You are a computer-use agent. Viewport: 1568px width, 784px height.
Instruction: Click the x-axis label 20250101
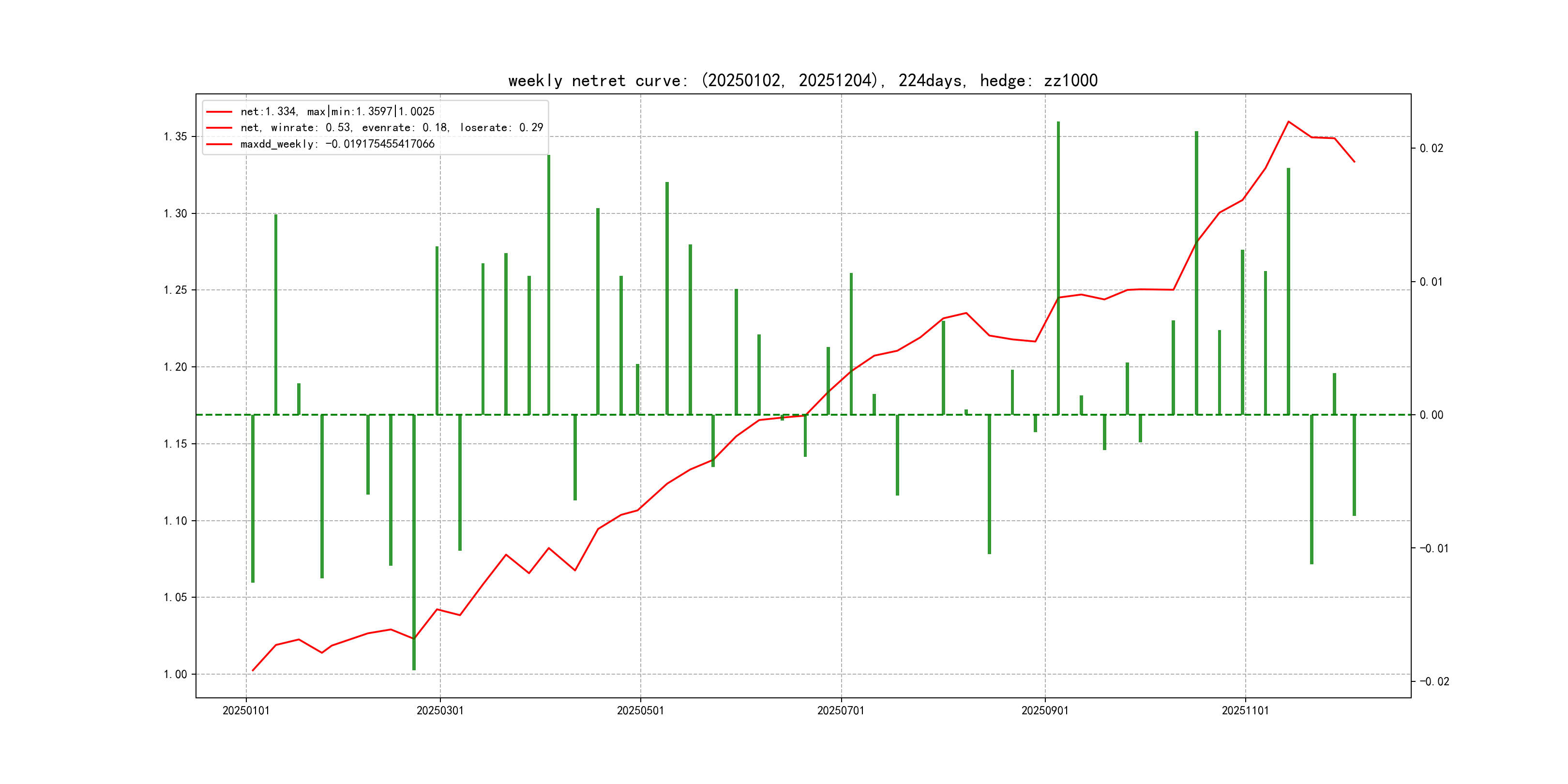click(x=246, y=710)
